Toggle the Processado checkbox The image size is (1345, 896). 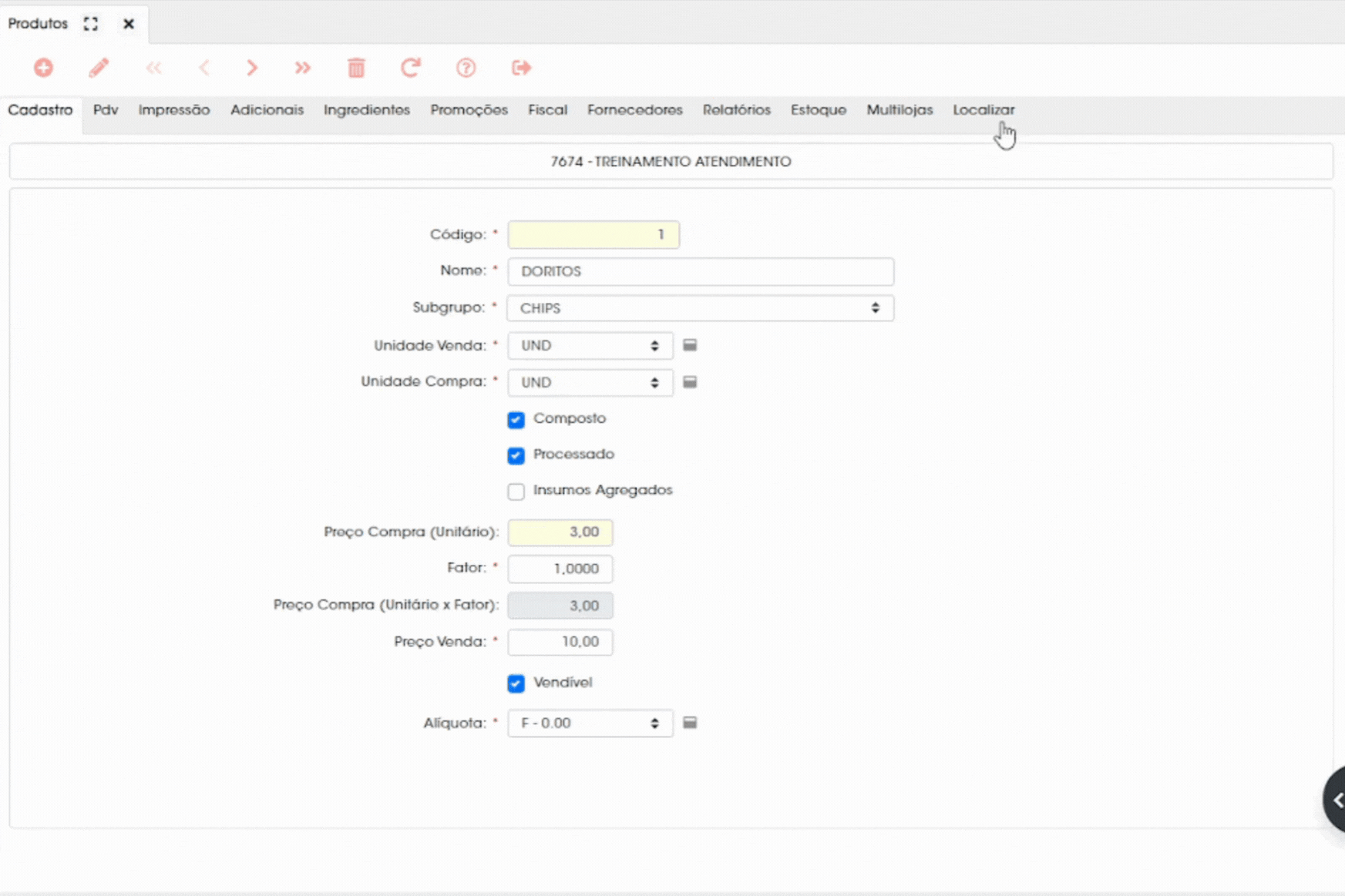pyautogui.click(x=516, y=455)
